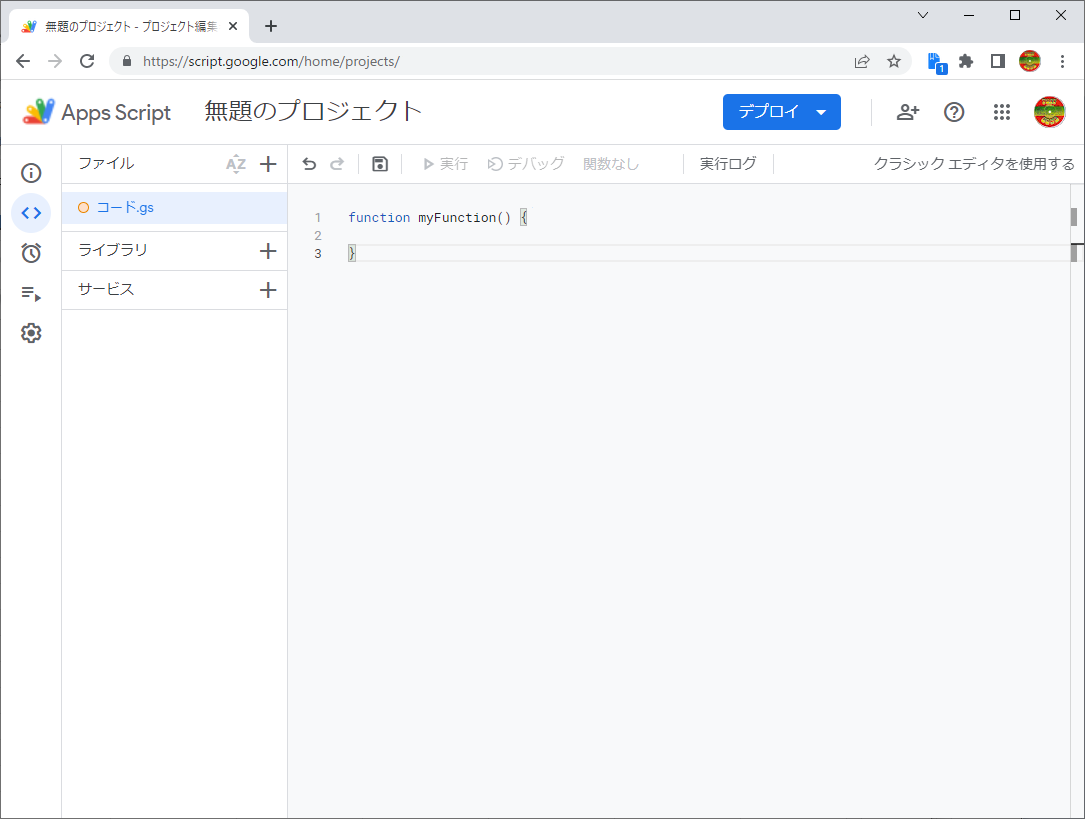Open Project Settings gear icon
The height and width of the screenshot is (819, 1085).
point(31,334)
